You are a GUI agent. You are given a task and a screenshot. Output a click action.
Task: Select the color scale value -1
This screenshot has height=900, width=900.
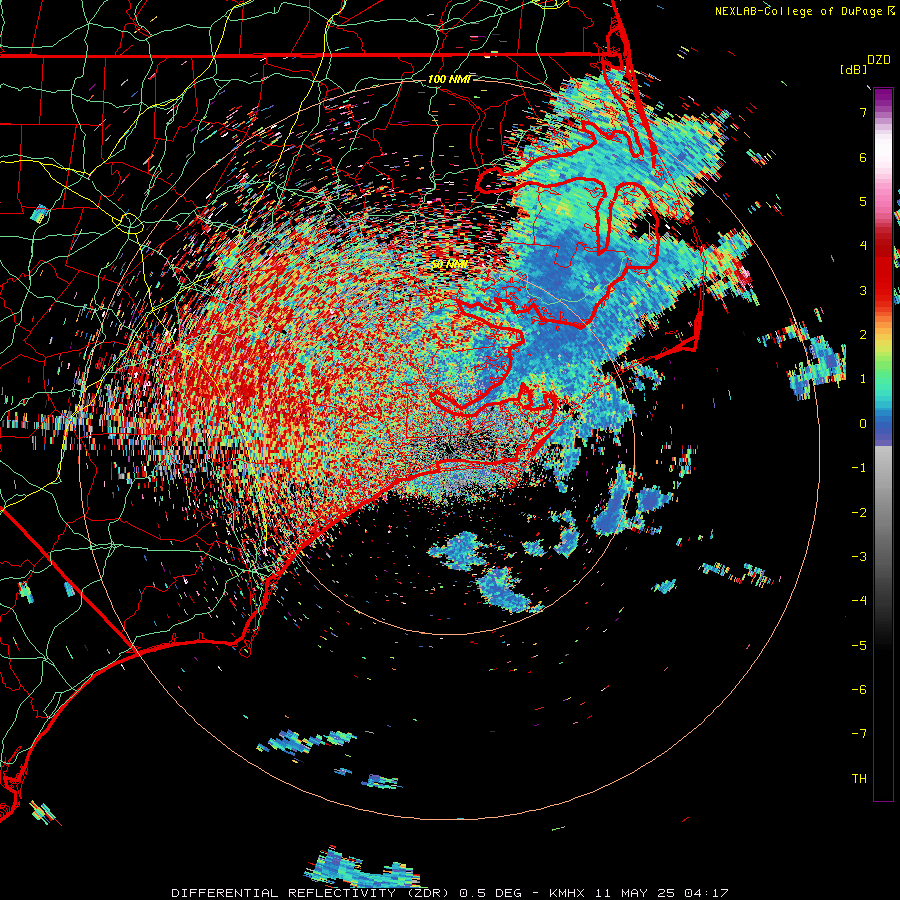pyautogui.click(x=859, y=468)
